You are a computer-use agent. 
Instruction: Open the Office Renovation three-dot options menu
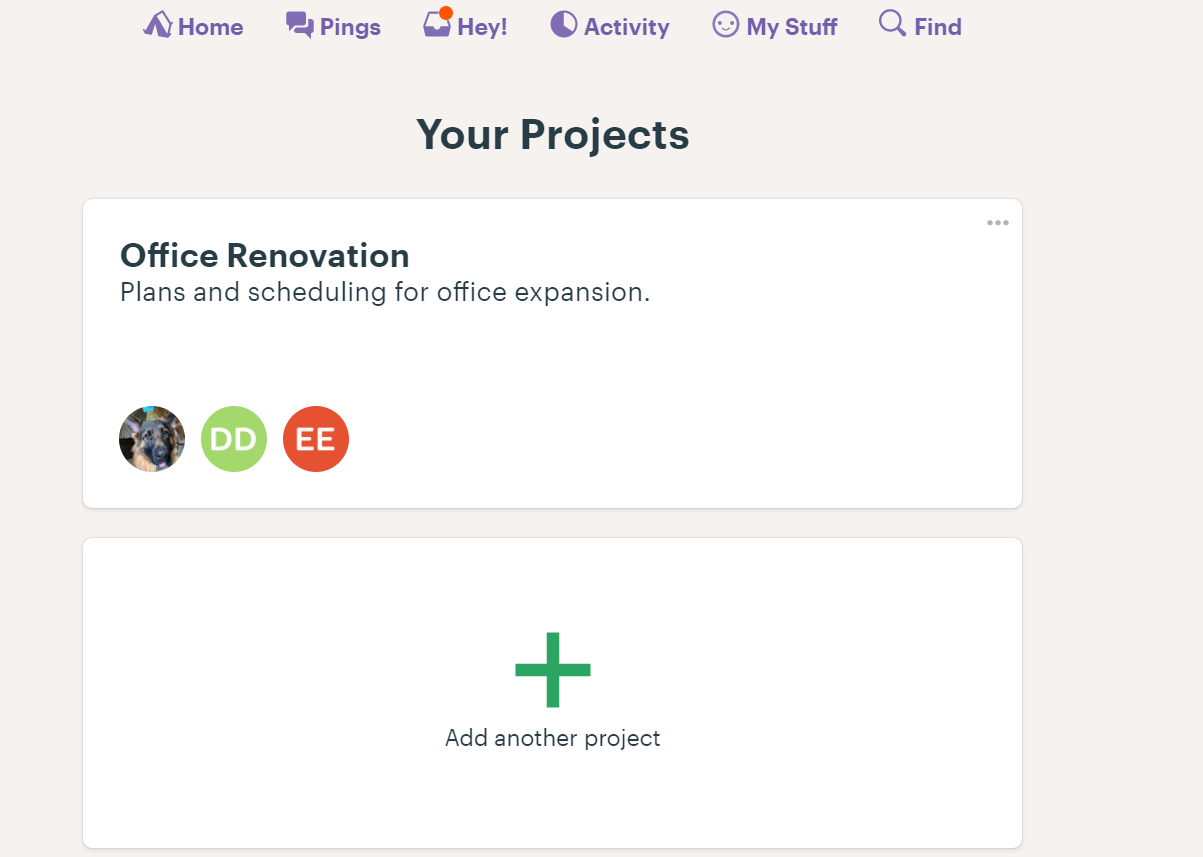[997, 223]
